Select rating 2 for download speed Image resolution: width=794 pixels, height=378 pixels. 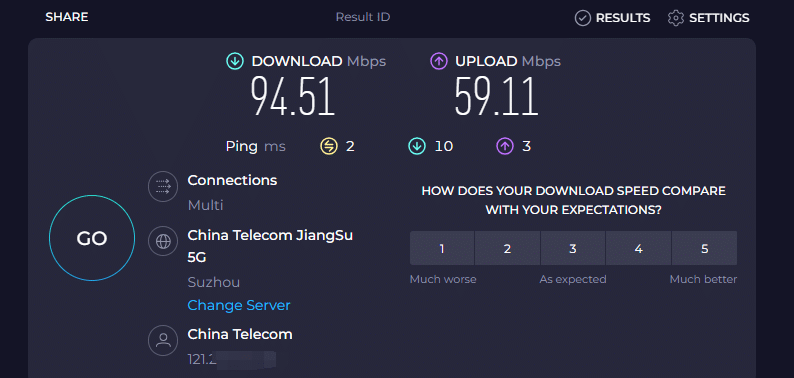point(507,248)
